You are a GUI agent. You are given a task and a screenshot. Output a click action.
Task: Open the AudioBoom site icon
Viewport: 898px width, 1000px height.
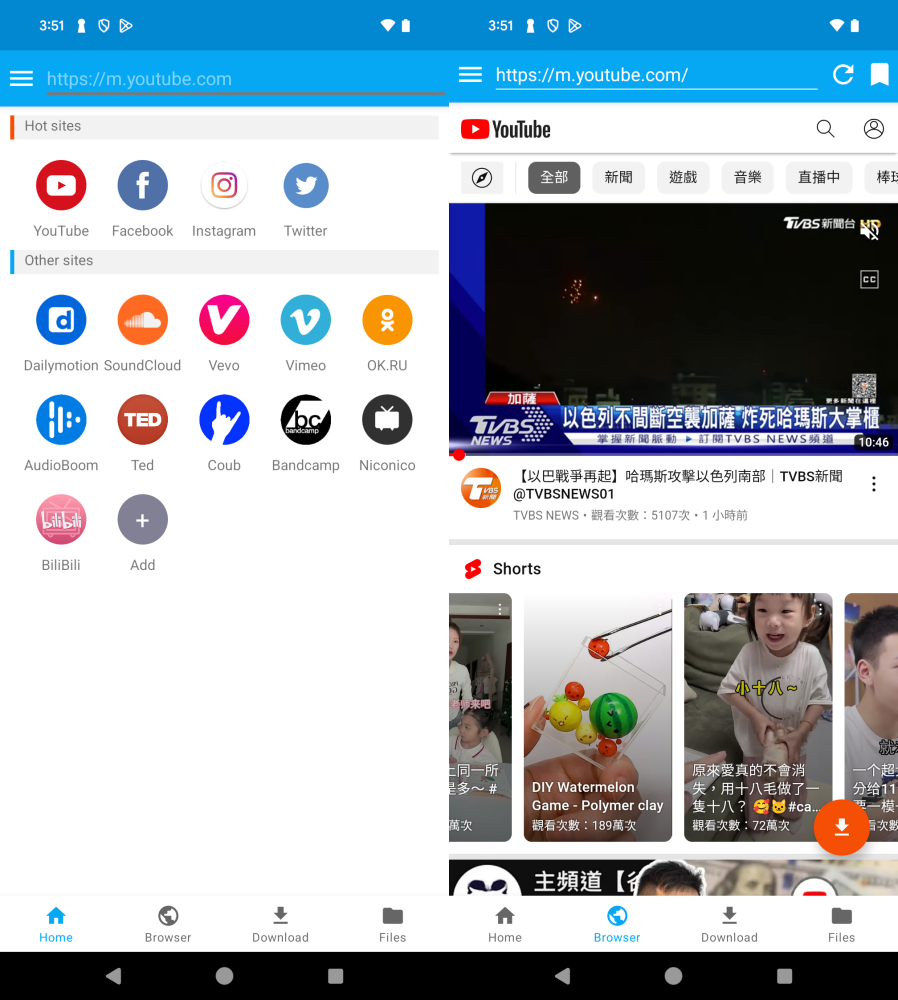[x=61, y=420]
